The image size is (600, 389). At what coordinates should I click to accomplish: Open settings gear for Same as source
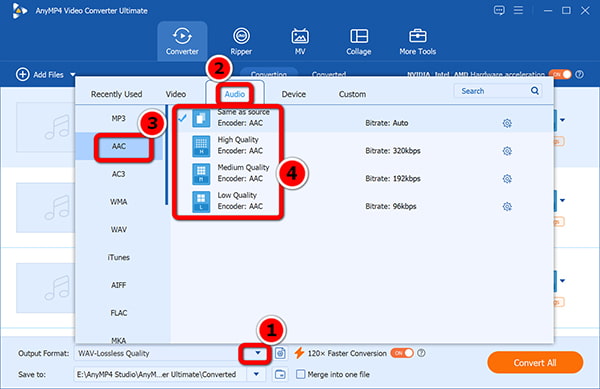coord(507,123)
